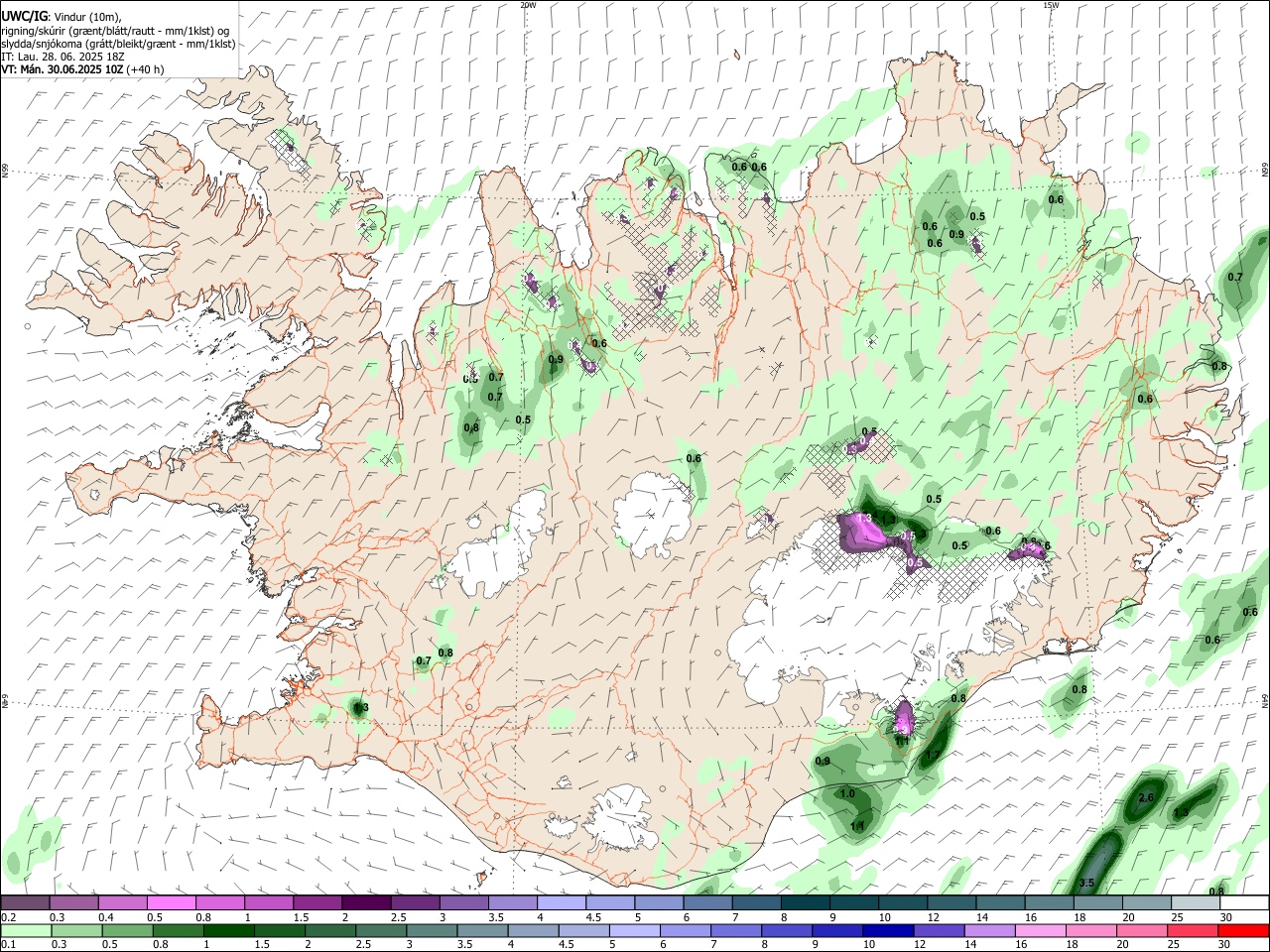Click the 64N latitude label on the right edge

[x=1266, y=699]
